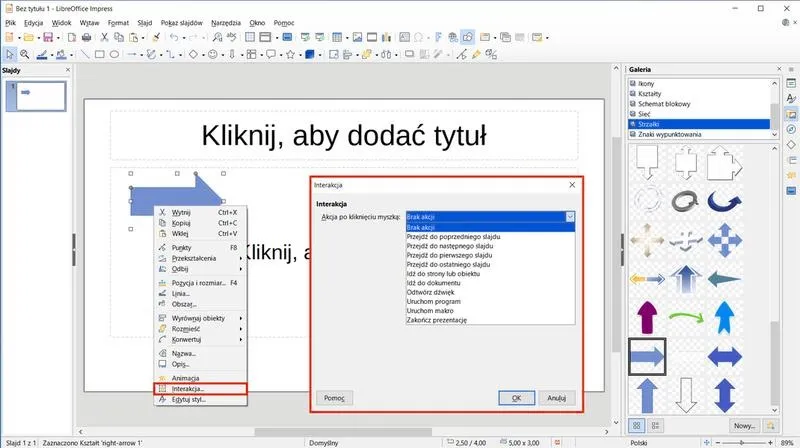Screen dimensions: 800x448
Task: Expand the Wyrównaj obiekty submenu
Action: click(201, 318)
